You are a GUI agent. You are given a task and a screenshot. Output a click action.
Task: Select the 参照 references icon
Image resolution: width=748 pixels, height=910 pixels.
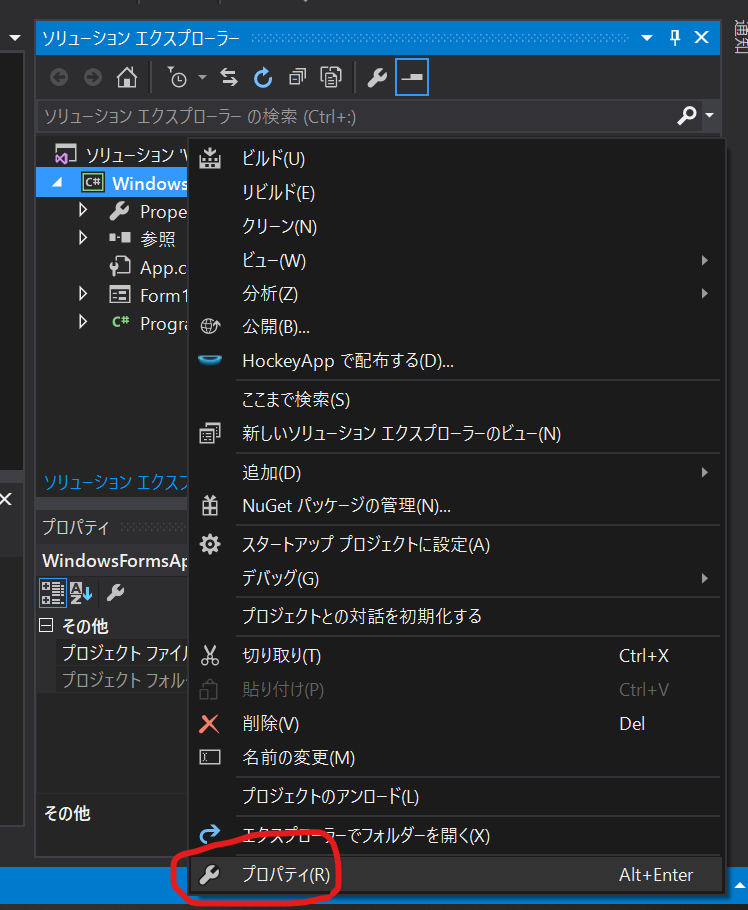(120, 237)
